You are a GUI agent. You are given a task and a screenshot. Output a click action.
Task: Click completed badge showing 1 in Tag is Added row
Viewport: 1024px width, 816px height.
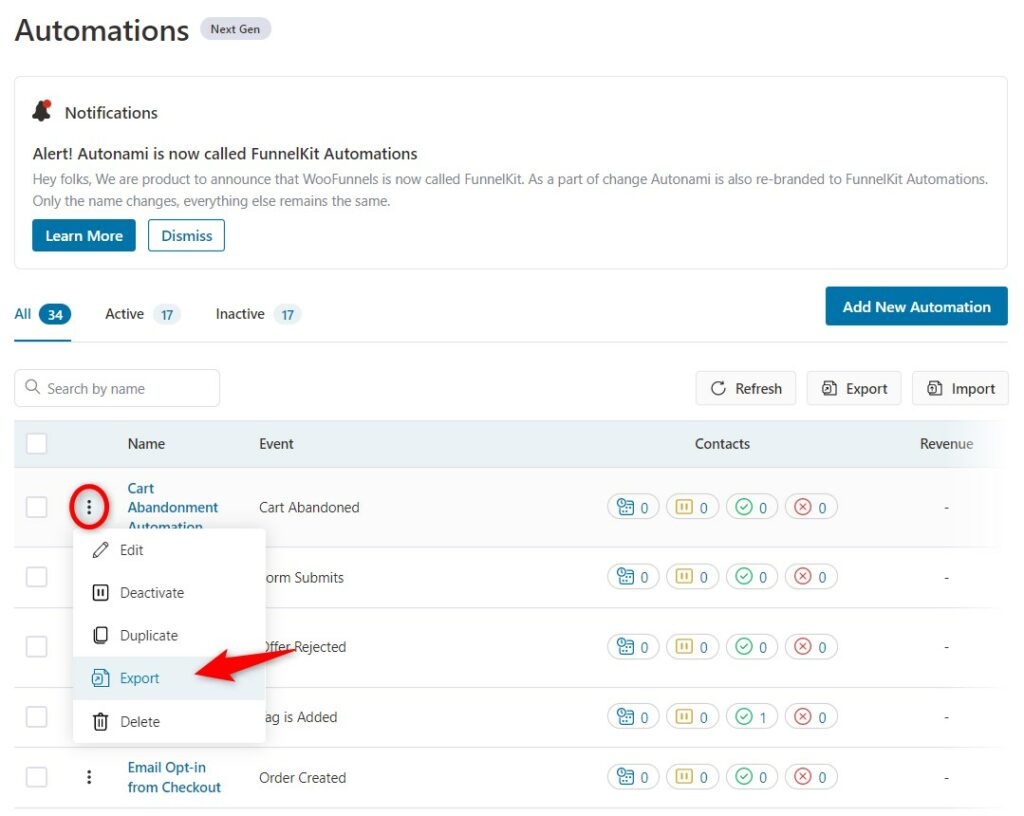click(x=752, y=717)
